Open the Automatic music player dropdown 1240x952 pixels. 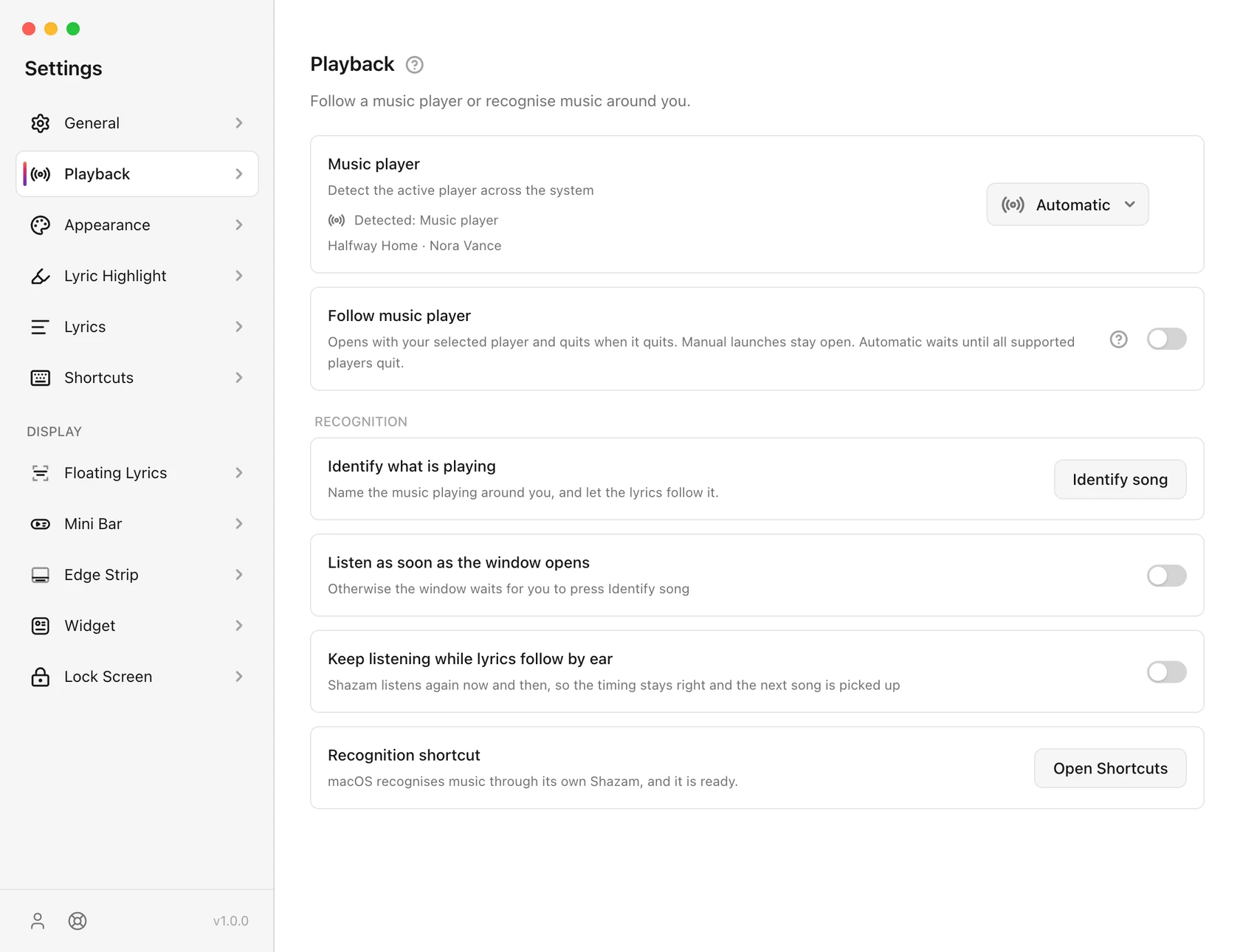click(x=1067, y=204)
